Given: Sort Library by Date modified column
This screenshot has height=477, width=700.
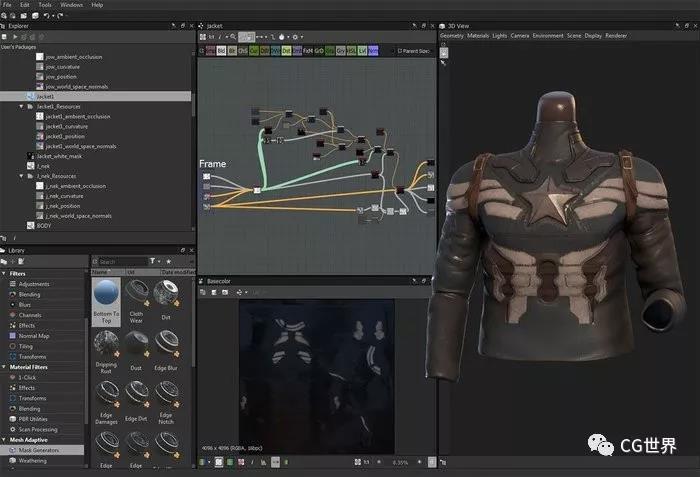Looking at the screenshot, I should point(178,272).
